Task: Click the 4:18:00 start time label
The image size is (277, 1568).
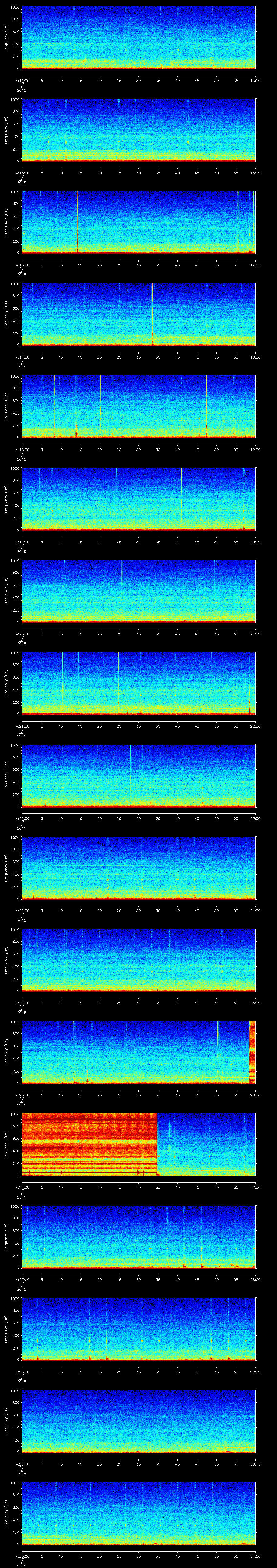Action: 22,449
